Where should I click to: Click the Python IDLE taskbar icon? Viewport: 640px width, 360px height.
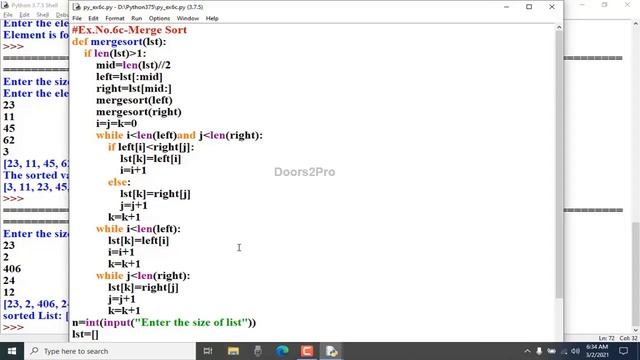pyautogui.click(x=331, y=351)
